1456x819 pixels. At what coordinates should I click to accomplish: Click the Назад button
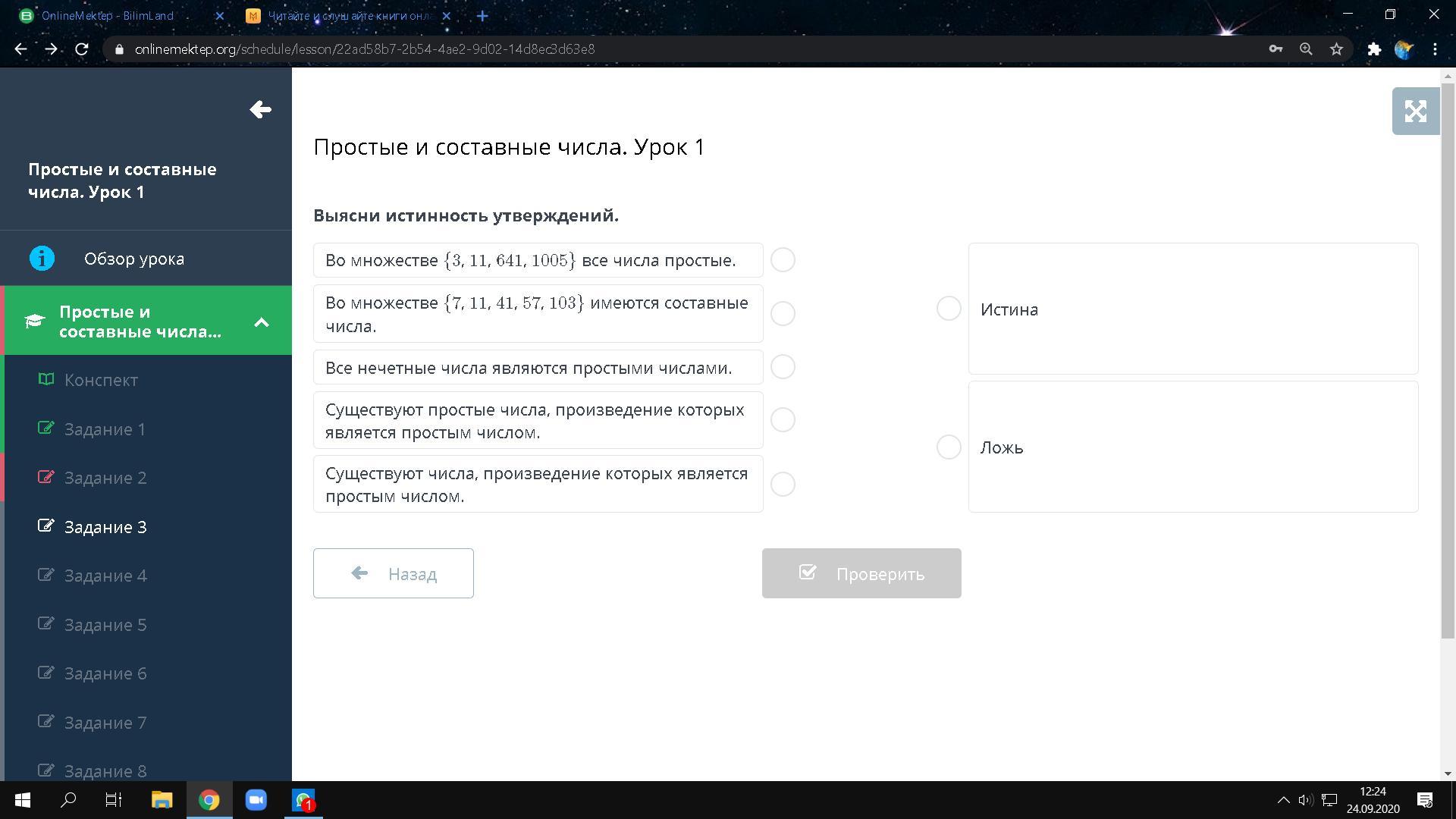click(393, 573)
